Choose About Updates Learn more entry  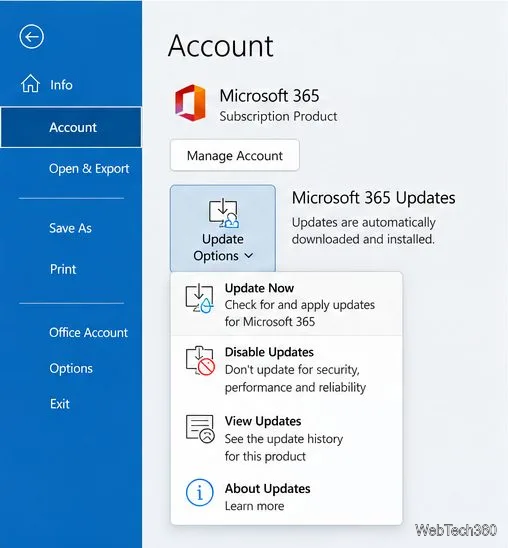(286, 497)
